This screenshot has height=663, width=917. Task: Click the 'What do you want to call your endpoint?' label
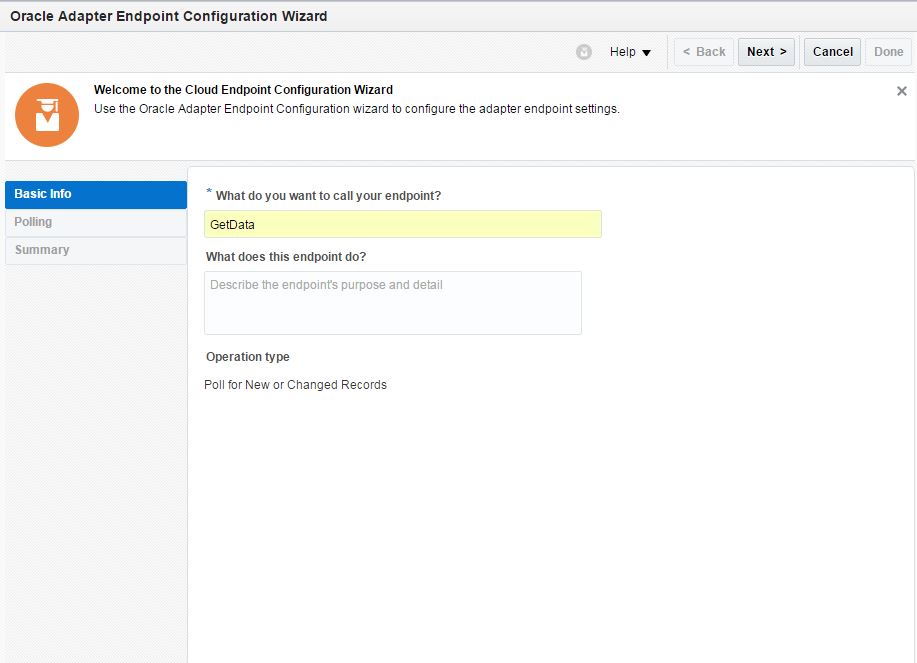(328, 196)
